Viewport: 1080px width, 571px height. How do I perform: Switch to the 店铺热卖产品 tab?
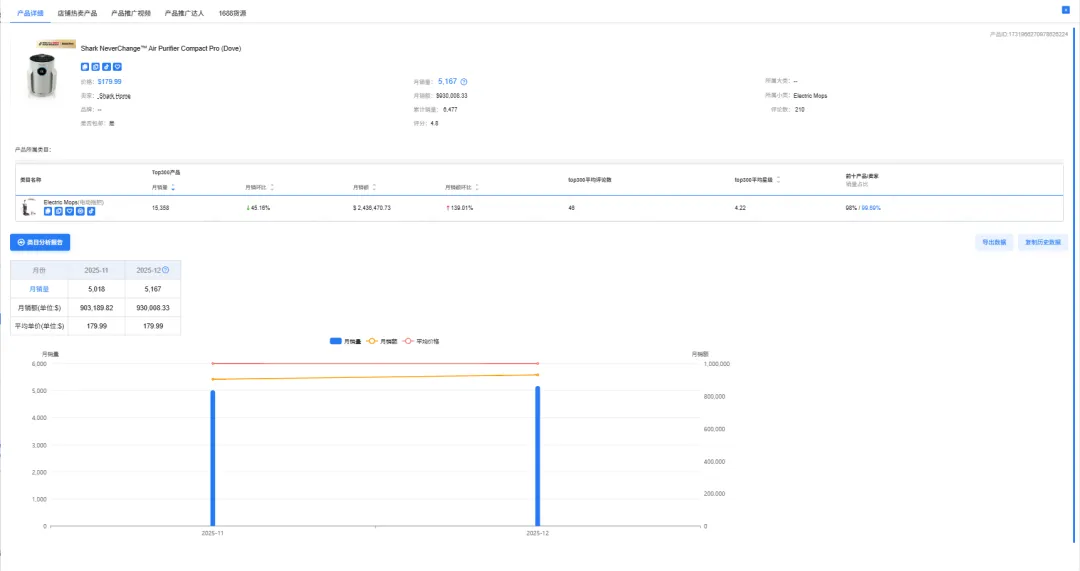pos(78,13)
